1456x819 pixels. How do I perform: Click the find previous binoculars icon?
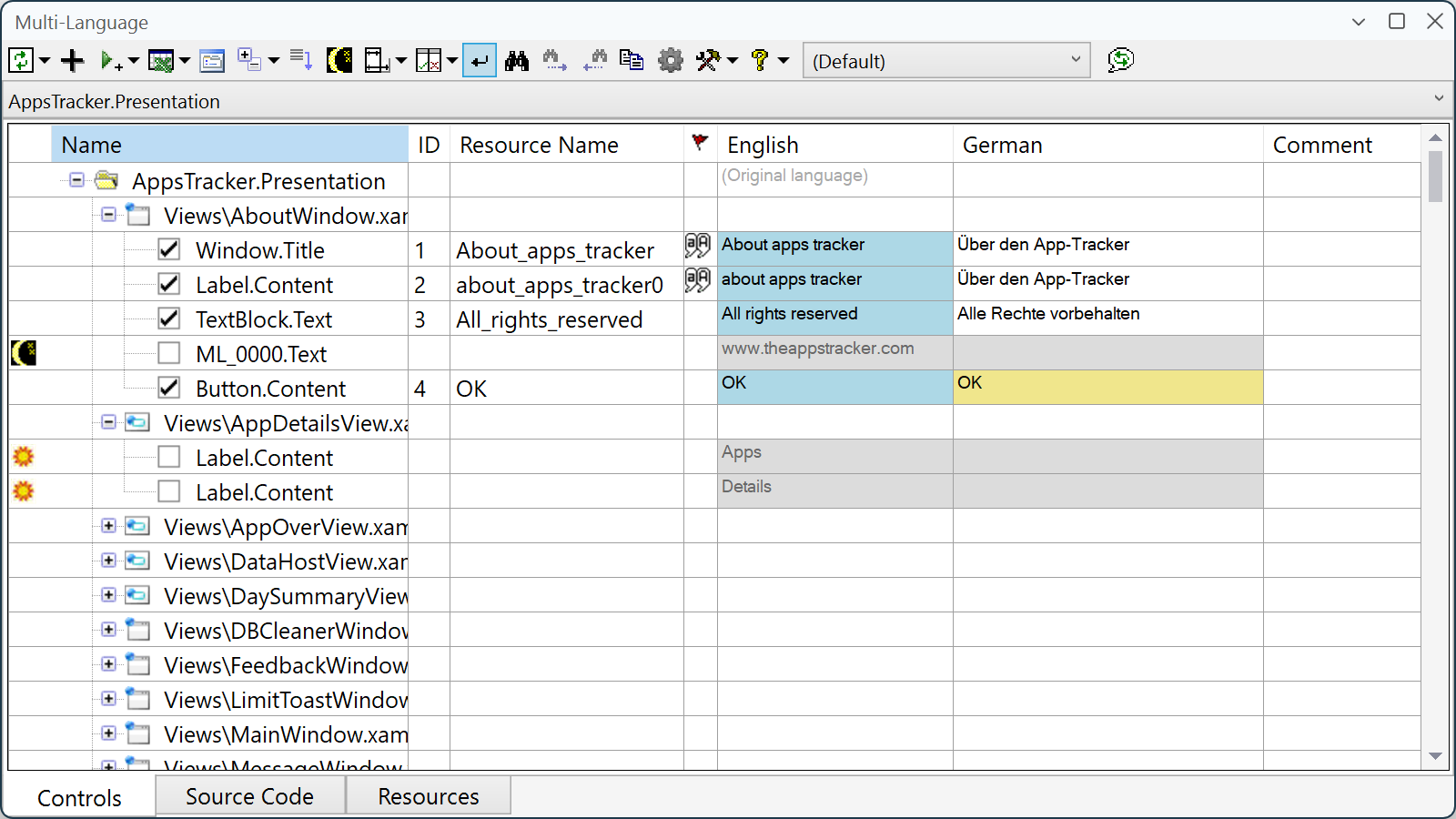click(x=595, y=61)
